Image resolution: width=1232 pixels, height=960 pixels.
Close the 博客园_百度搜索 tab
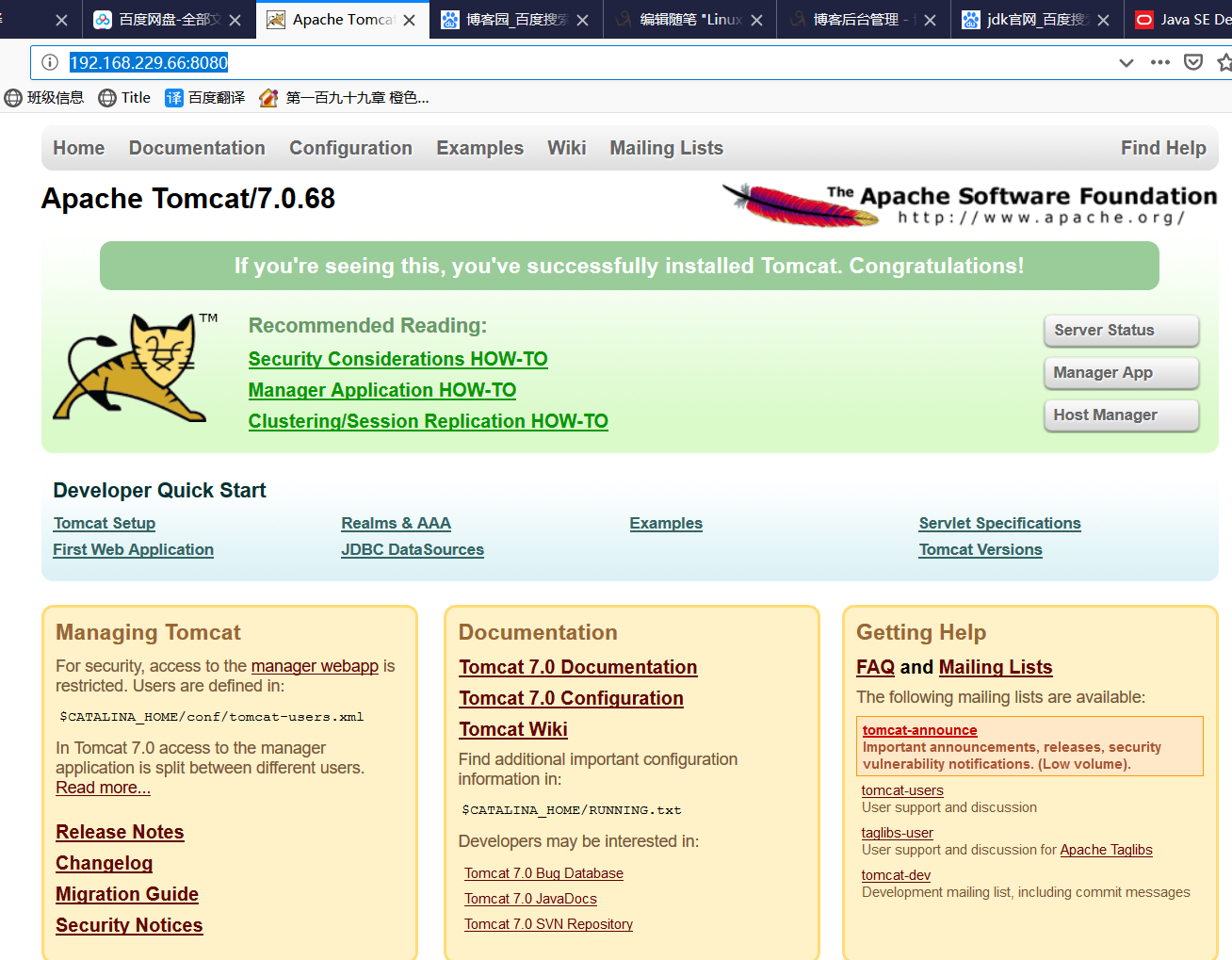(x=583, y=20)
